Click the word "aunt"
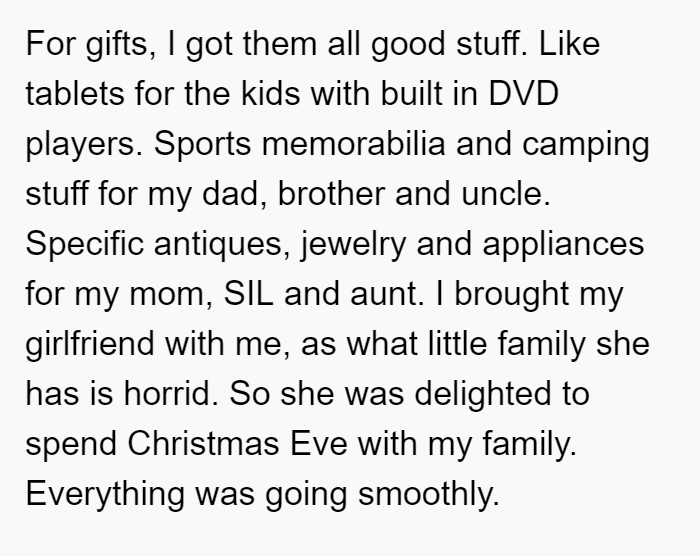Viewport: 700px width, 556px height. [x=383, y=294]
